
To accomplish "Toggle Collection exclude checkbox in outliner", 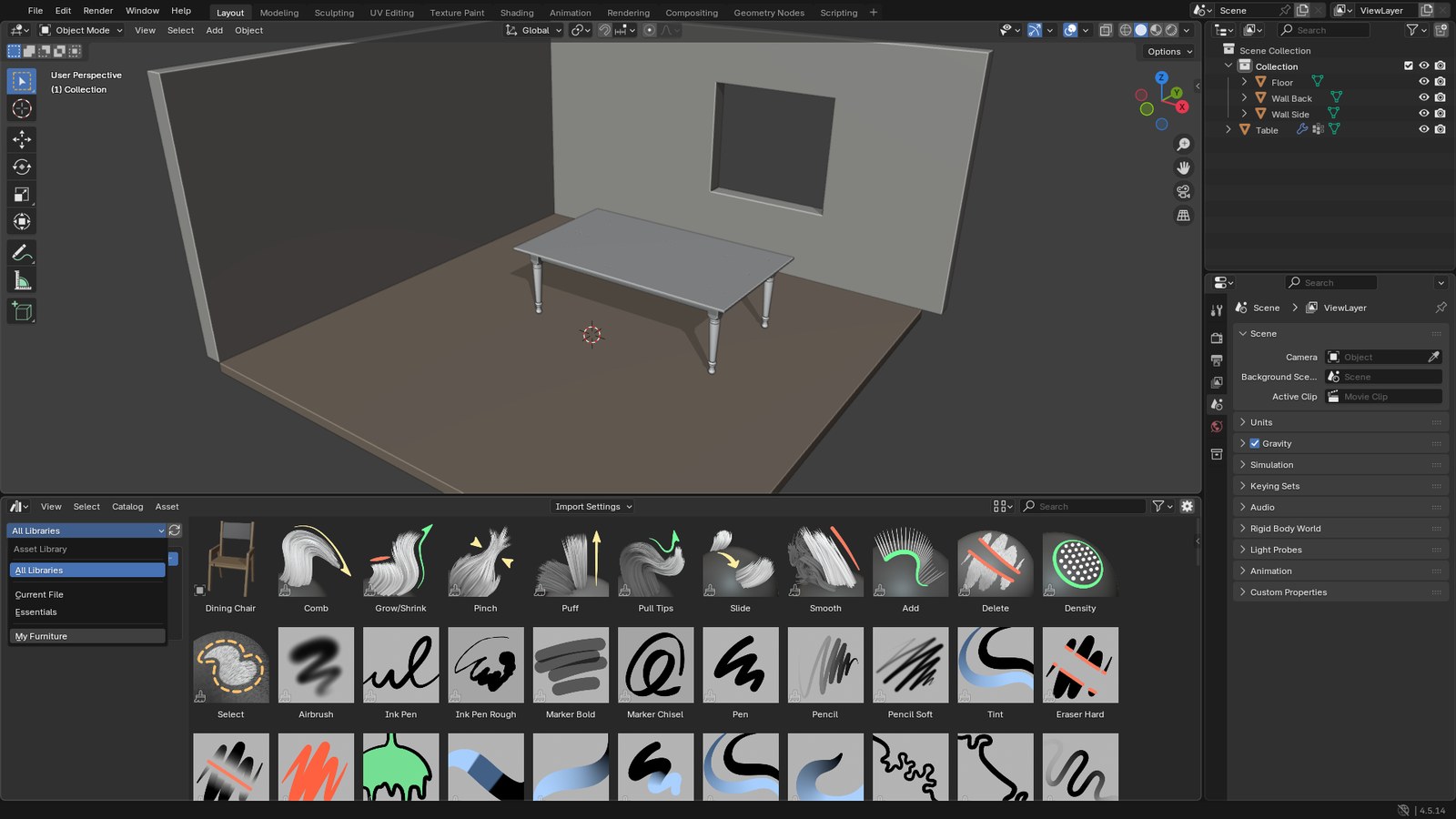I will tap(1409, 66).
